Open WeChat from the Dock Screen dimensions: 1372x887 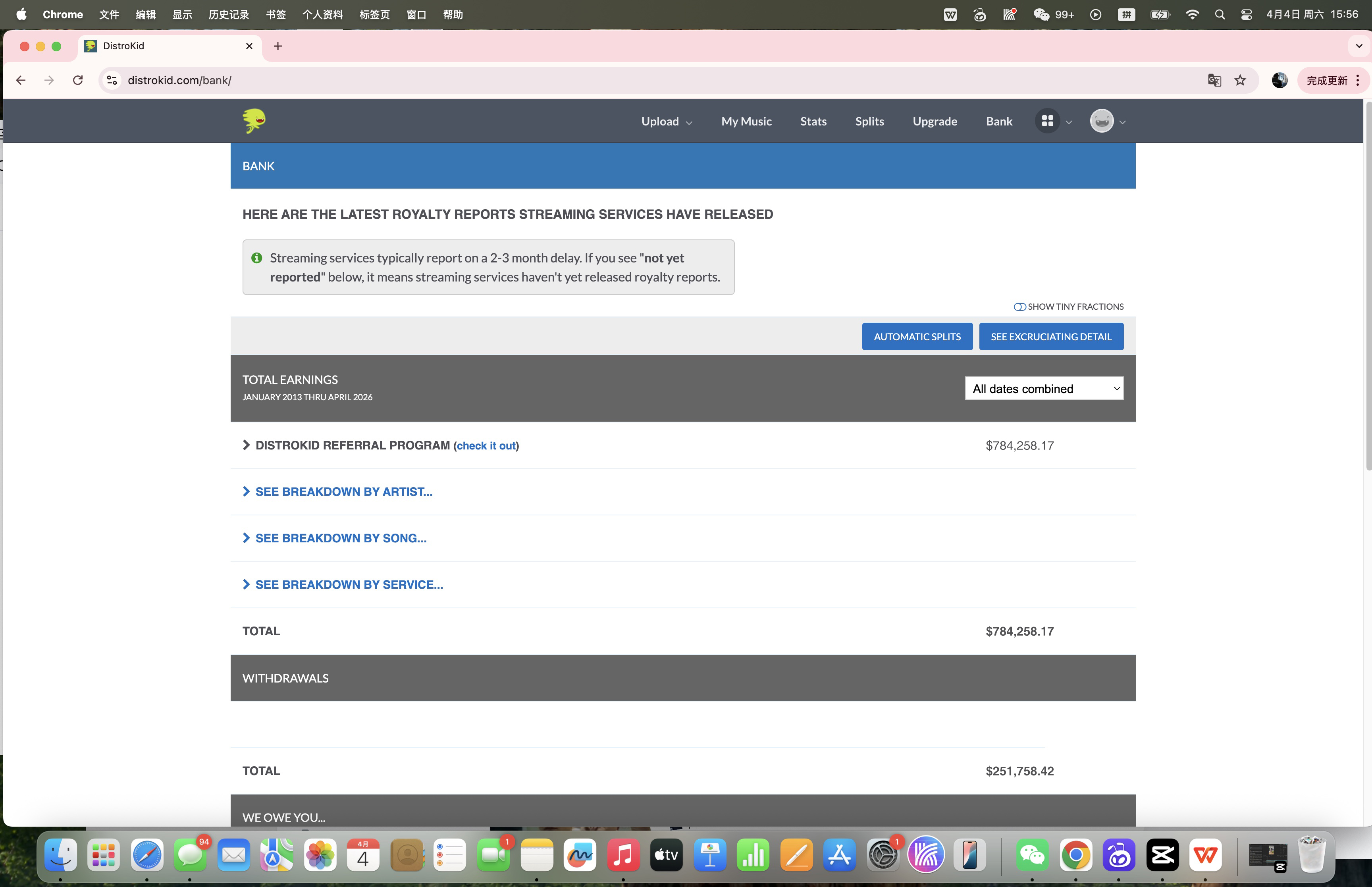[x=1032, y=855]
